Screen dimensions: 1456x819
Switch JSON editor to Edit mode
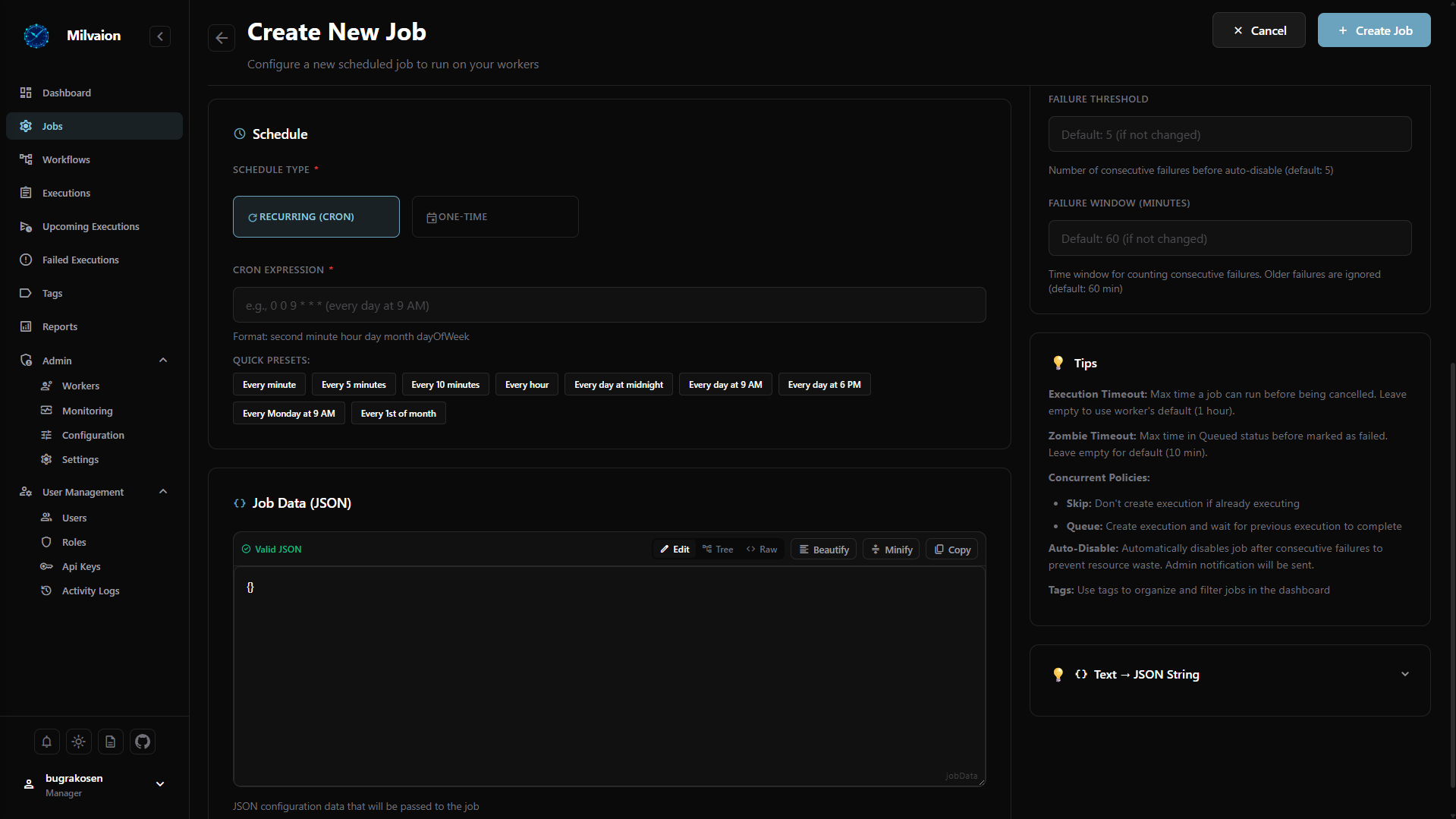pos(675,550)
